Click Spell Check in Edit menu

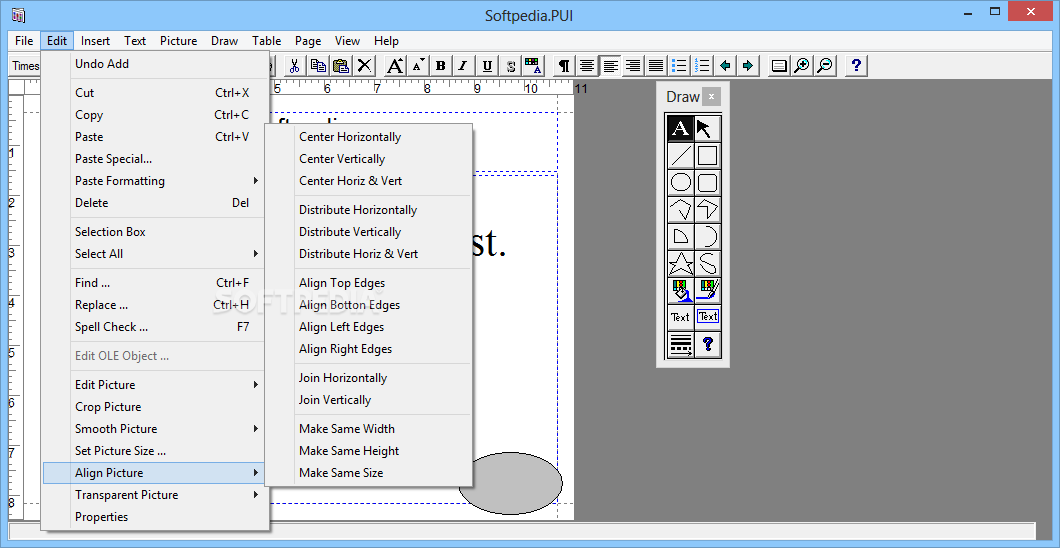155,327
